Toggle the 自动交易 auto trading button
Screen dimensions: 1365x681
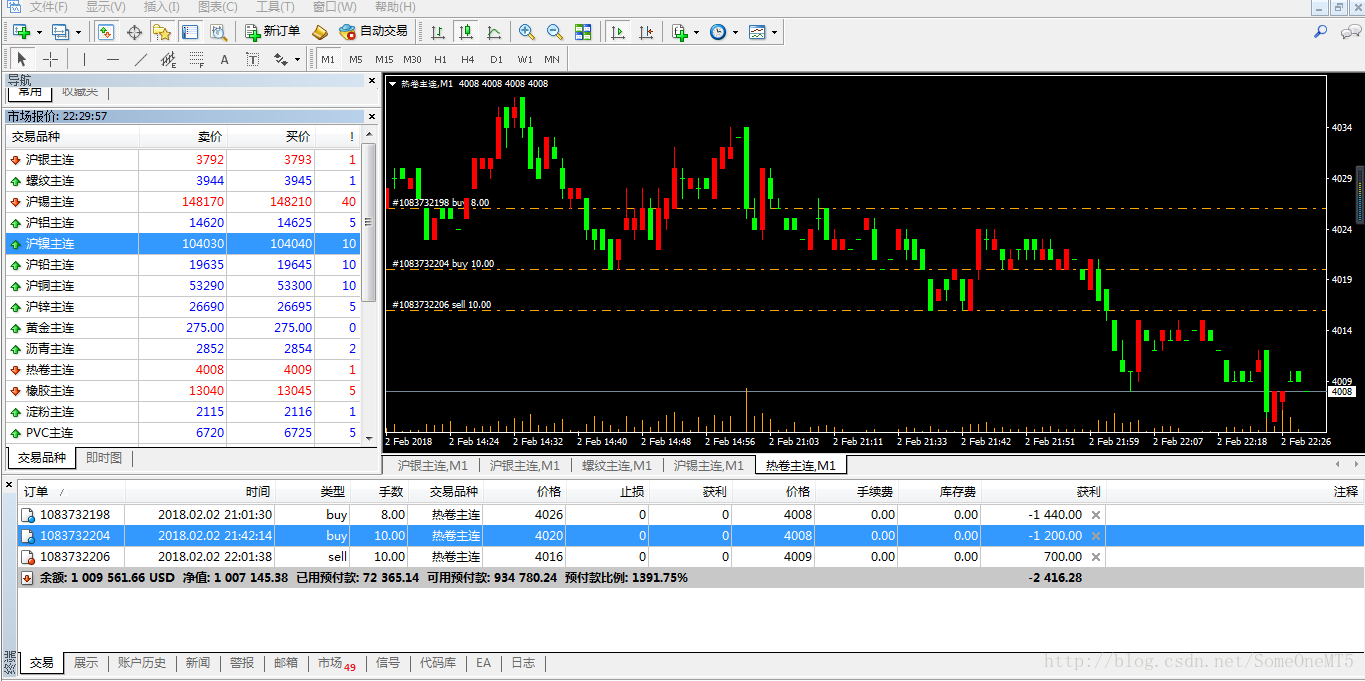pos(373,32)
